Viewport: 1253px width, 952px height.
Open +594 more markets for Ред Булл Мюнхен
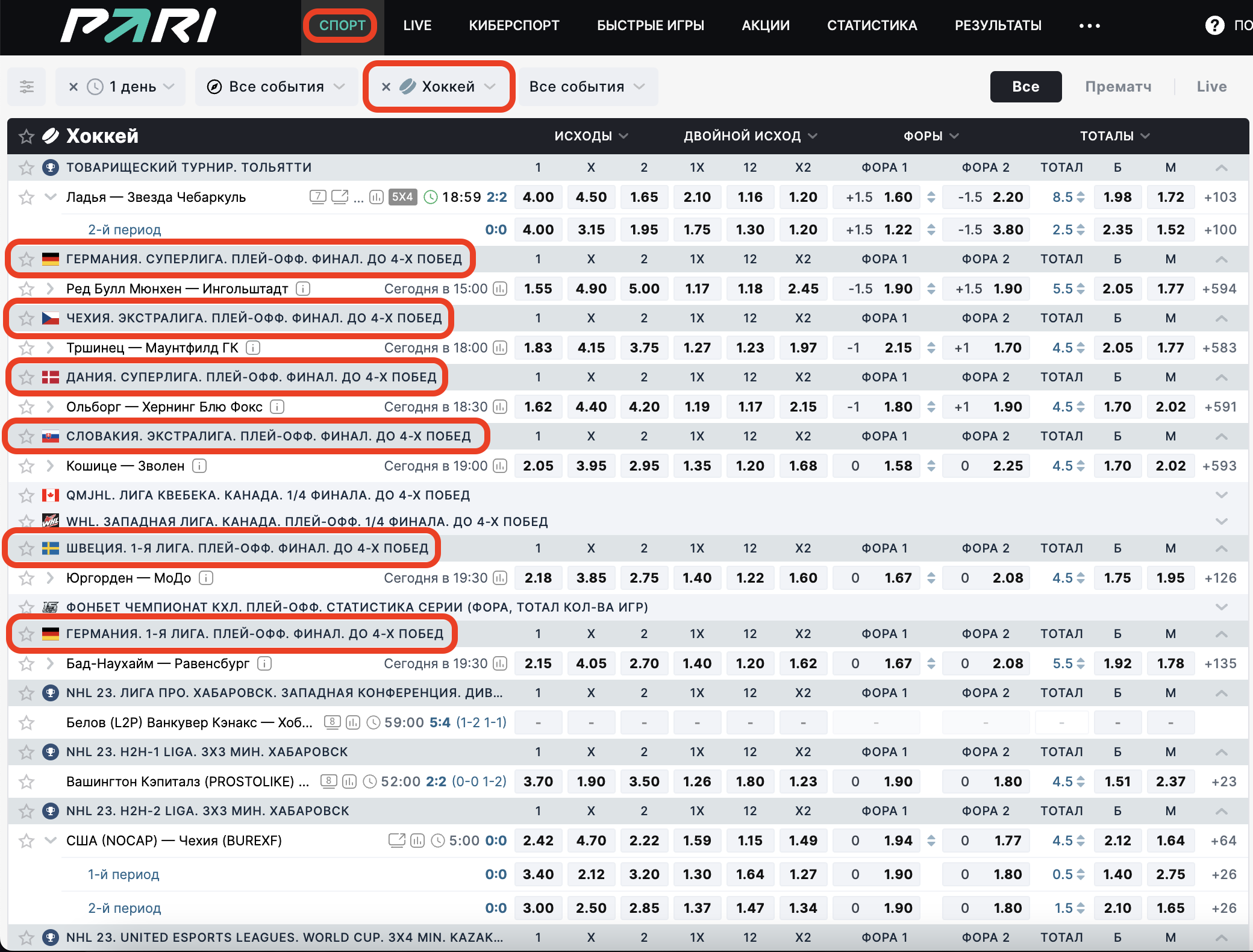pyautogui.click(x=1219, y=289)
